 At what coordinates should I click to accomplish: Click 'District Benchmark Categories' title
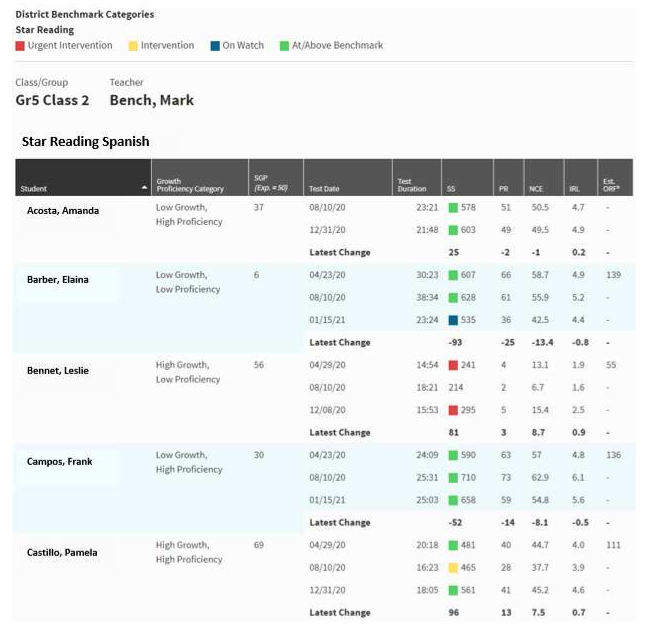click(x=85, y=14)
